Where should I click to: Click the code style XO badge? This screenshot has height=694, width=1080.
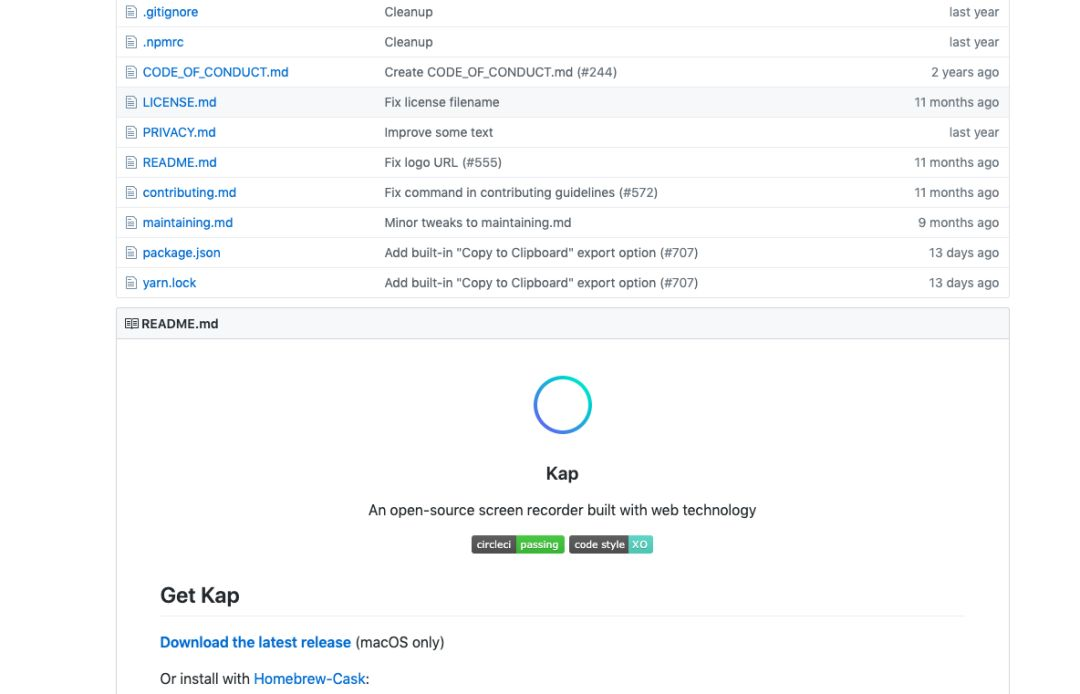pyautogui.click(x=610, y=545)
